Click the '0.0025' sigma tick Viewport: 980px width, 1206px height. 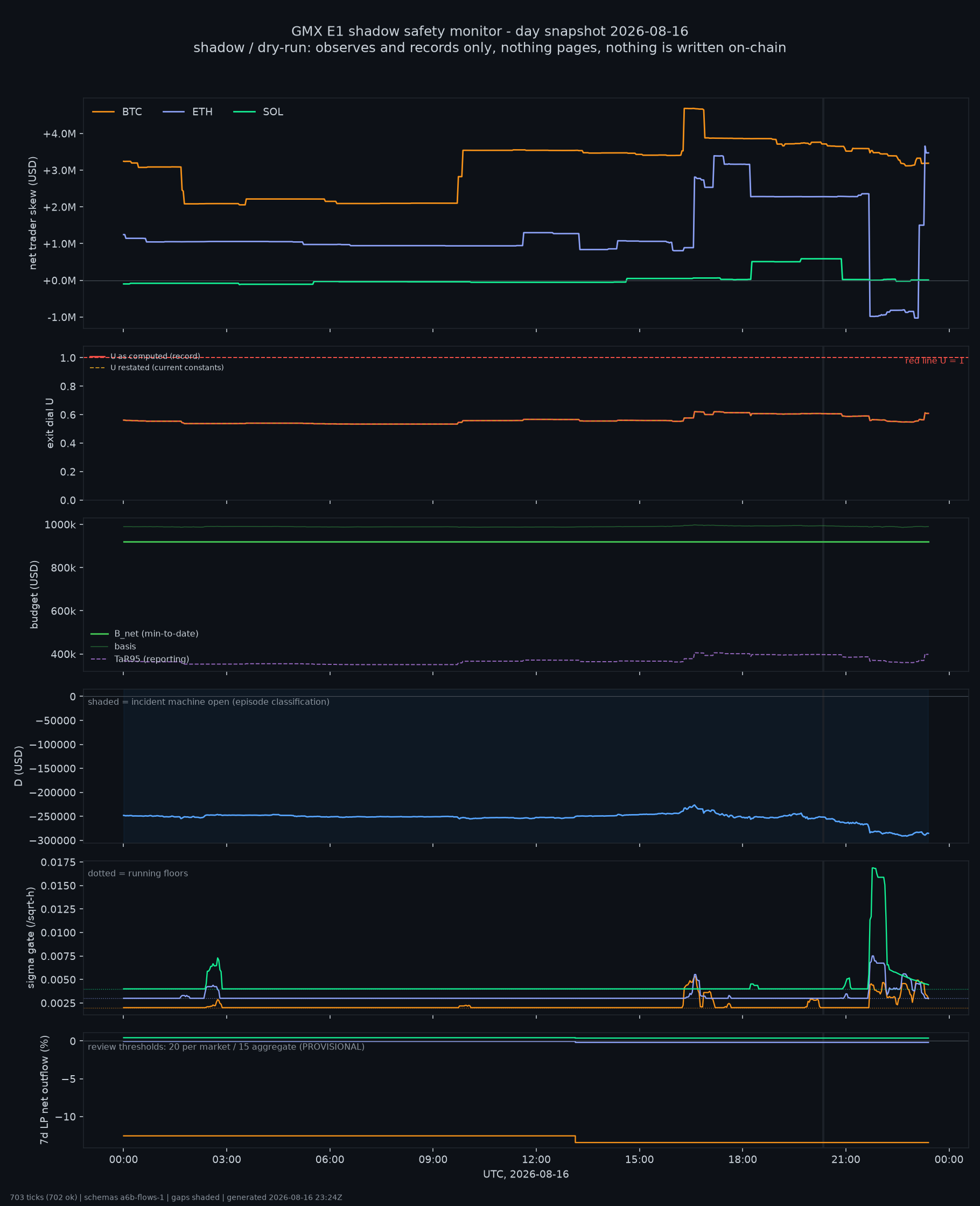coord(58,1004)
